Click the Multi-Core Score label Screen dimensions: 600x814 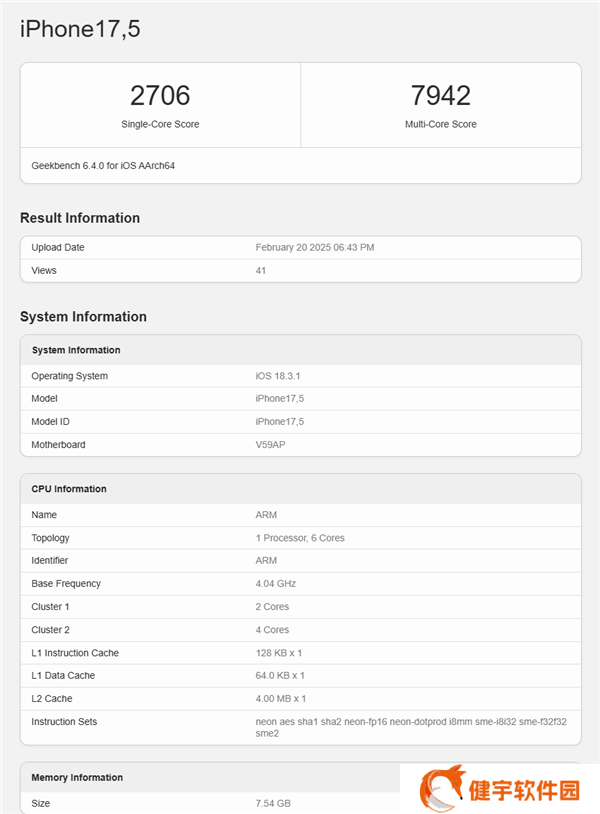441,124
